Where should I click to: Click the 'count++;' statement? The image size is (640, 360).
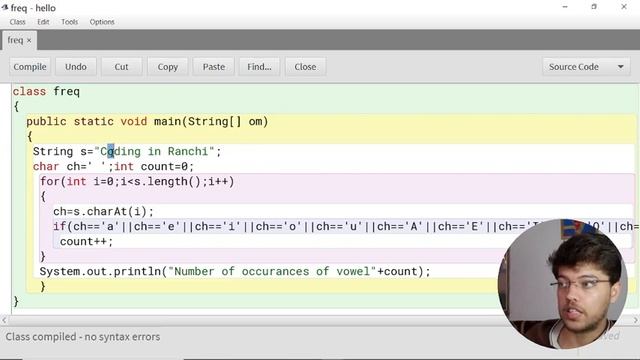[87, 242]
